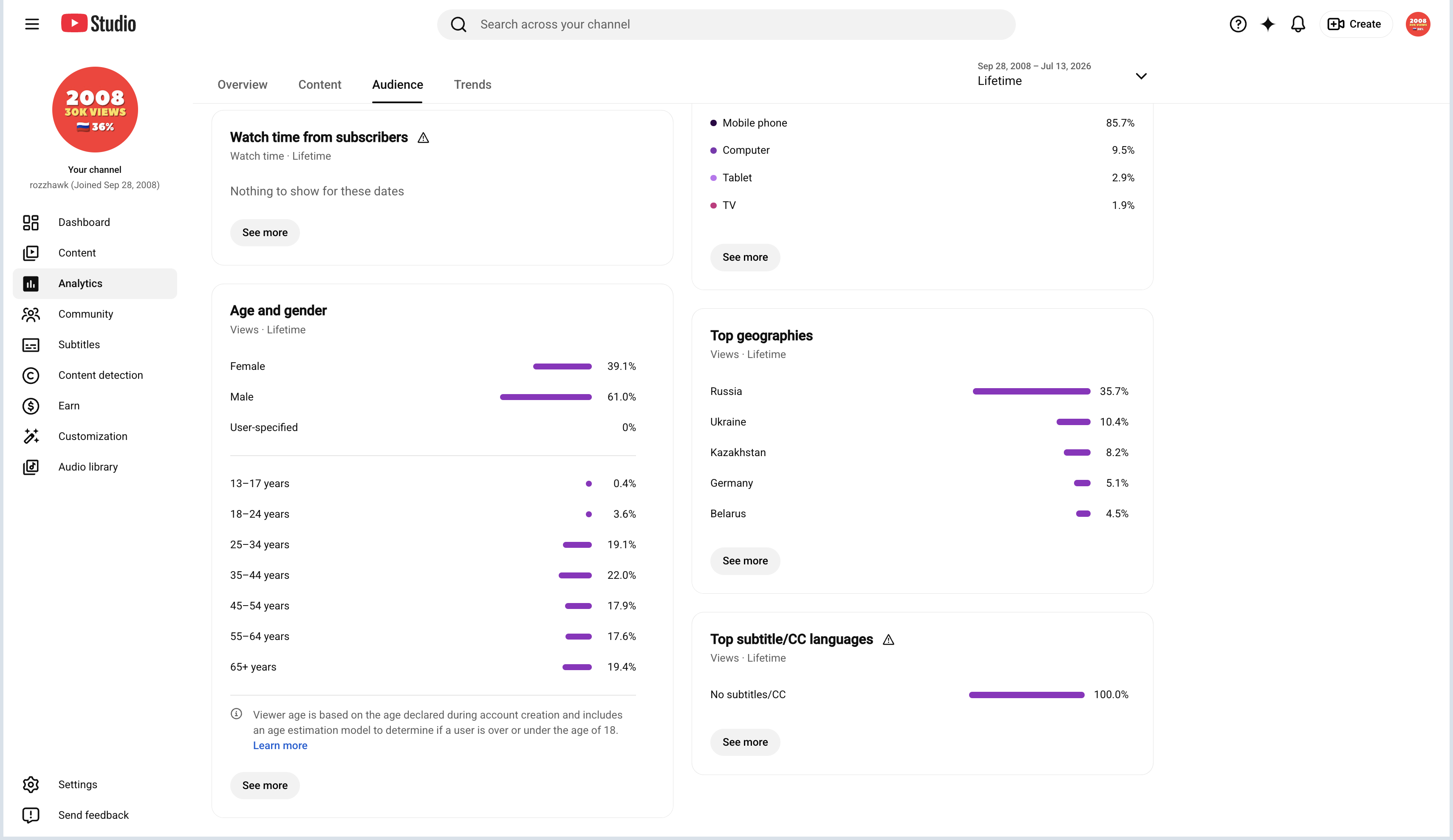The width and height of the screenshot is (1453, 840).
Task: Click the Content detection copyright icon
Action: point(31,375)
